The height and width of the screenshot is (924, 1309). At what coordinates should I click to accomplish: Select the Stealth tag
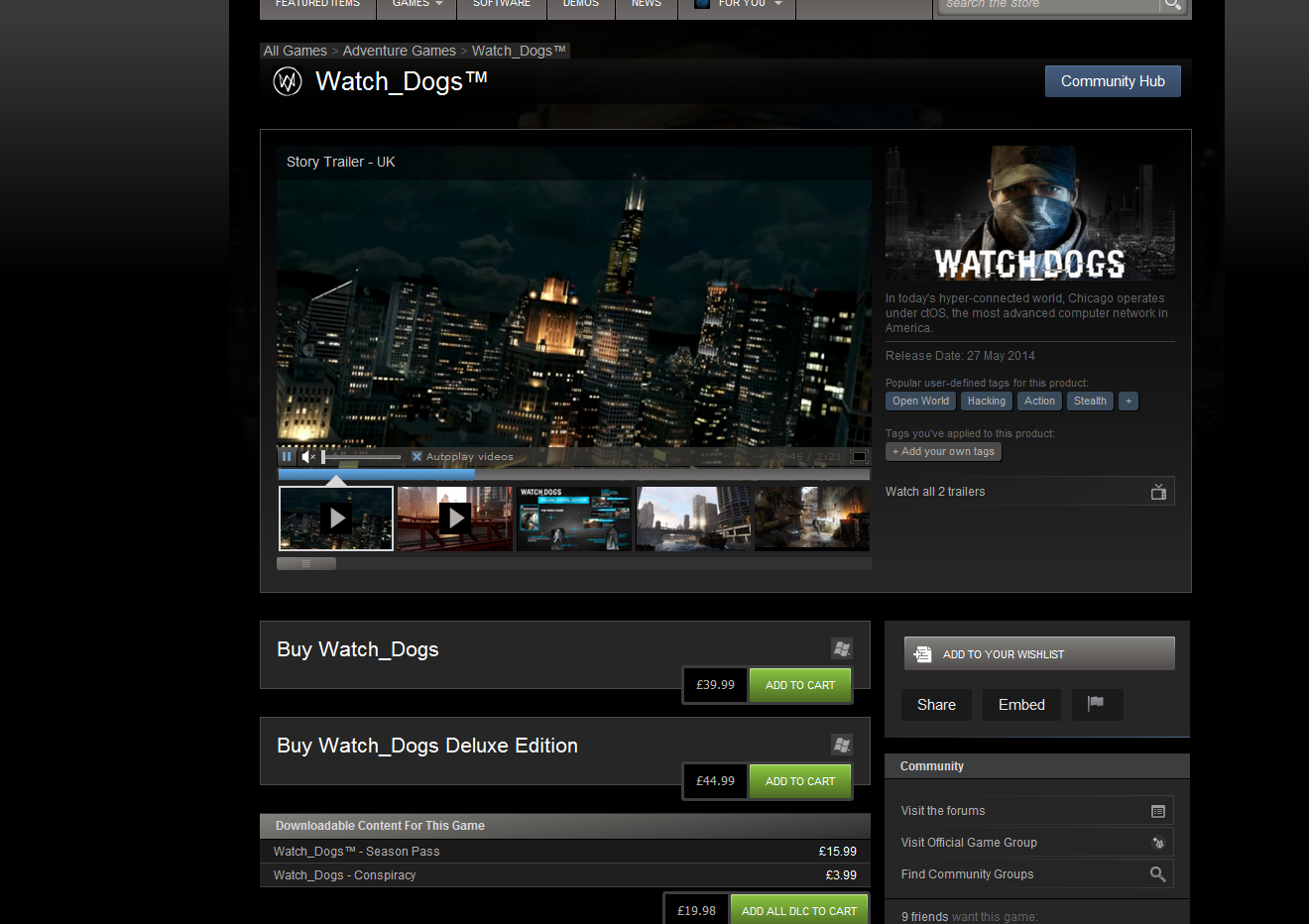click(x=1090, y=402)
